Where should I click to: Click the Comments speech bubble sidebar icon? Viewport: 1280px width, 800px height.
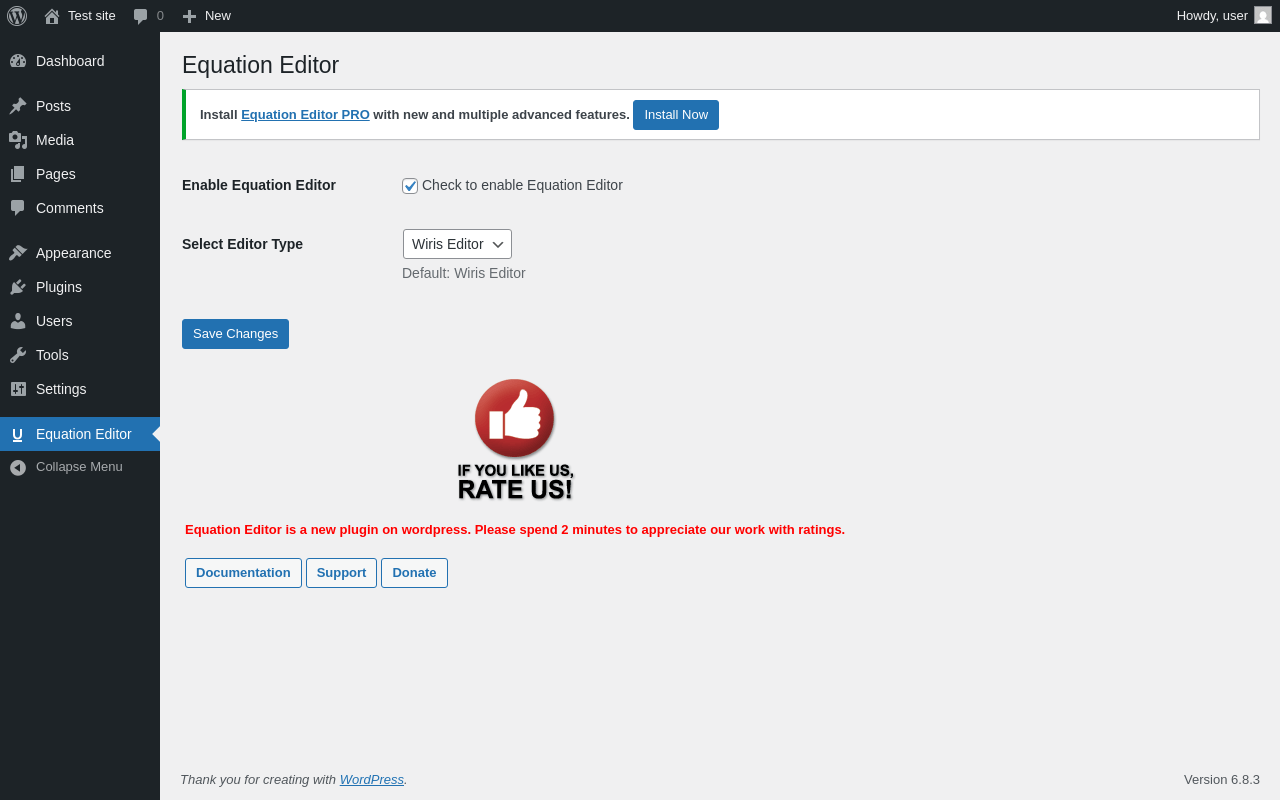coord(18,208)
